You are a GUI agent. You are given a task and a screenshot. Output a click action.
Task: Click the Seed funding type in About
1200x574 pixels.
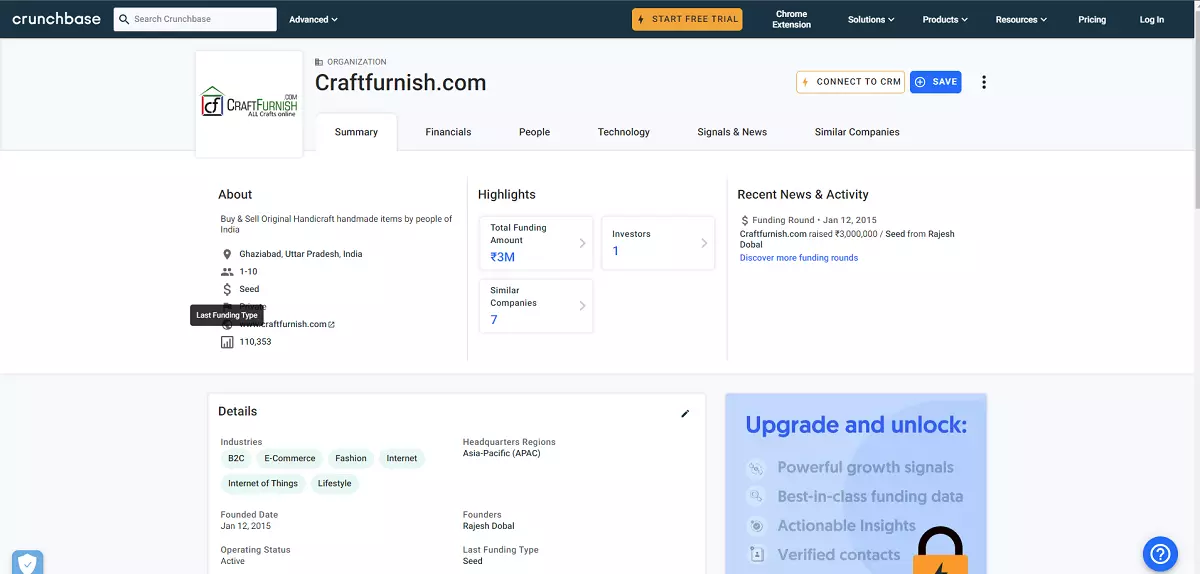(249, 289)
